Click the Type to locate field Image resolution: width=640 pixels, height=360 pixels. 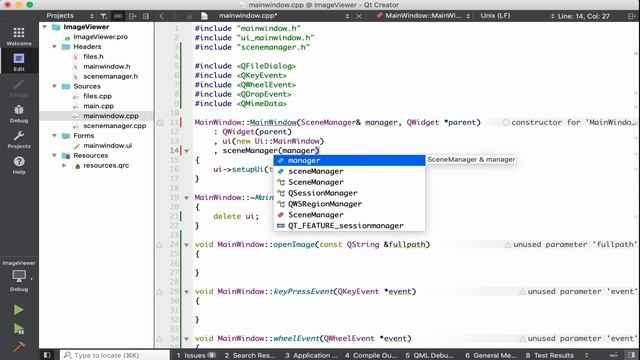coord(115,355)
